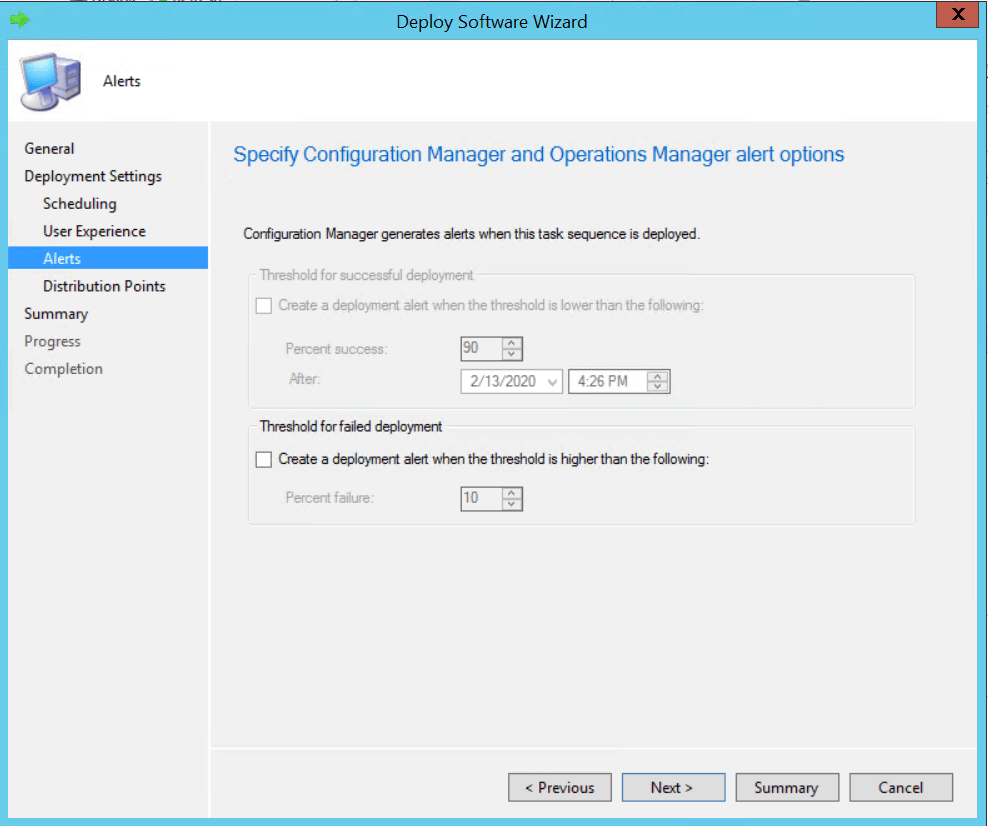Decrease Percent success with down arrow
The image size is (988, 826).
click(x=512, y=354)
